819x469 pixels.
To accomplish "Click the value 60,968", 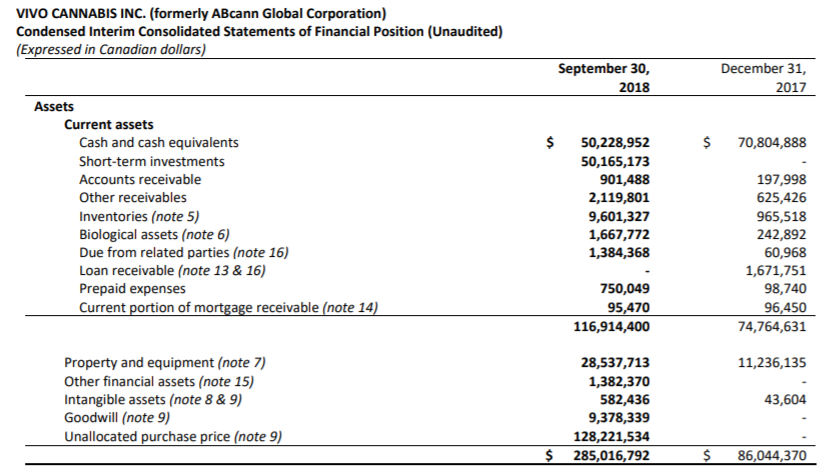I will tap(785, 252).
